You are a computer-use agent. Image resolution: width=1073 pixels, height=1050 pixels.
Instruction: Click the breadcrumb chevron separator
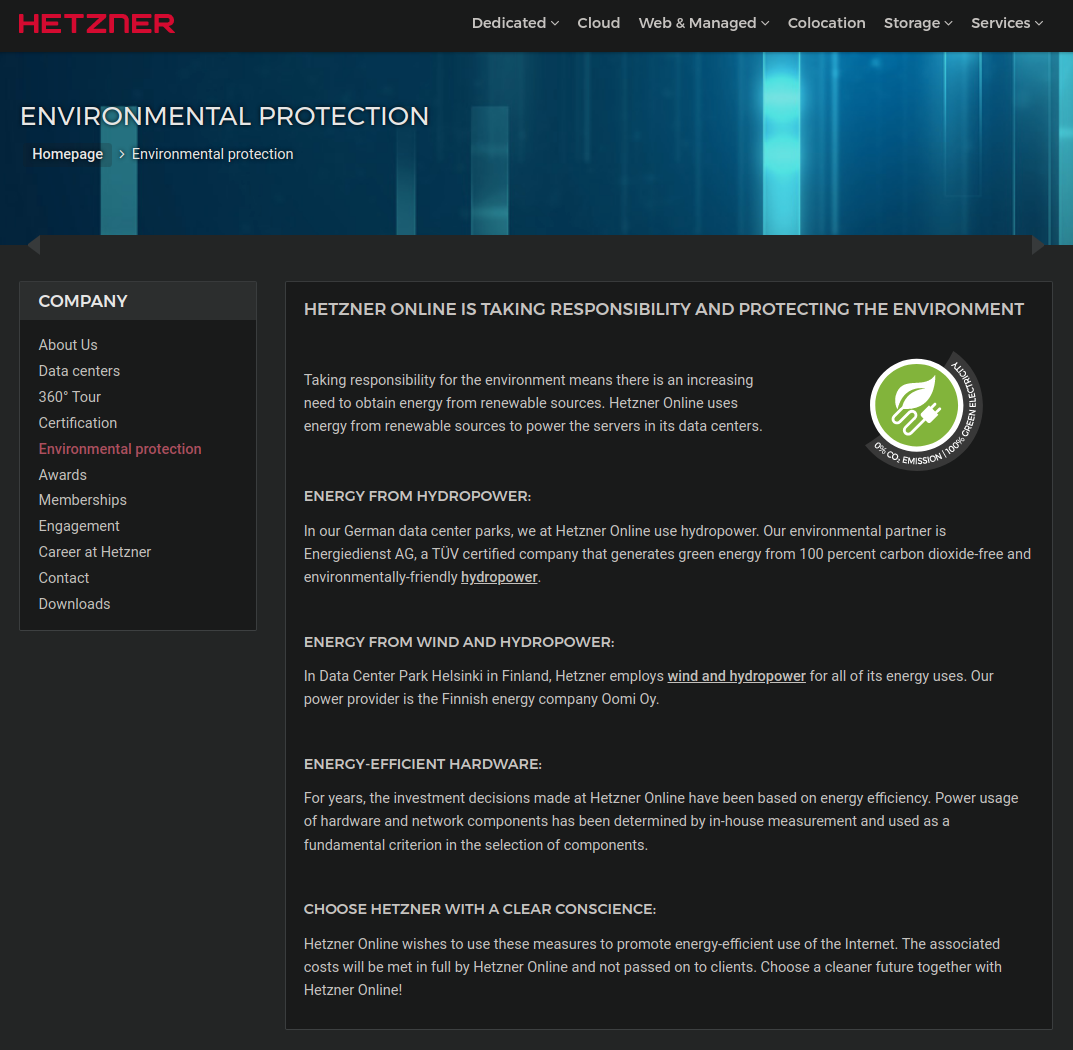(122, 154)
